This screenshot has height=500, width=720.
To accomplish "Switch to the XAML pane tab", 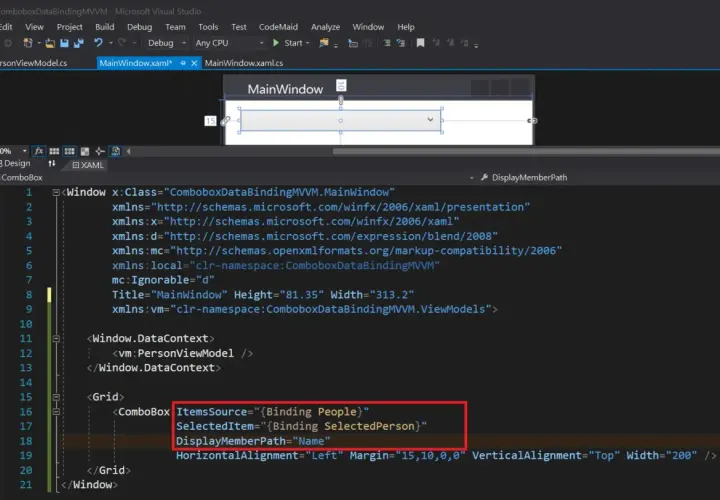I will [x=88, y=165].
